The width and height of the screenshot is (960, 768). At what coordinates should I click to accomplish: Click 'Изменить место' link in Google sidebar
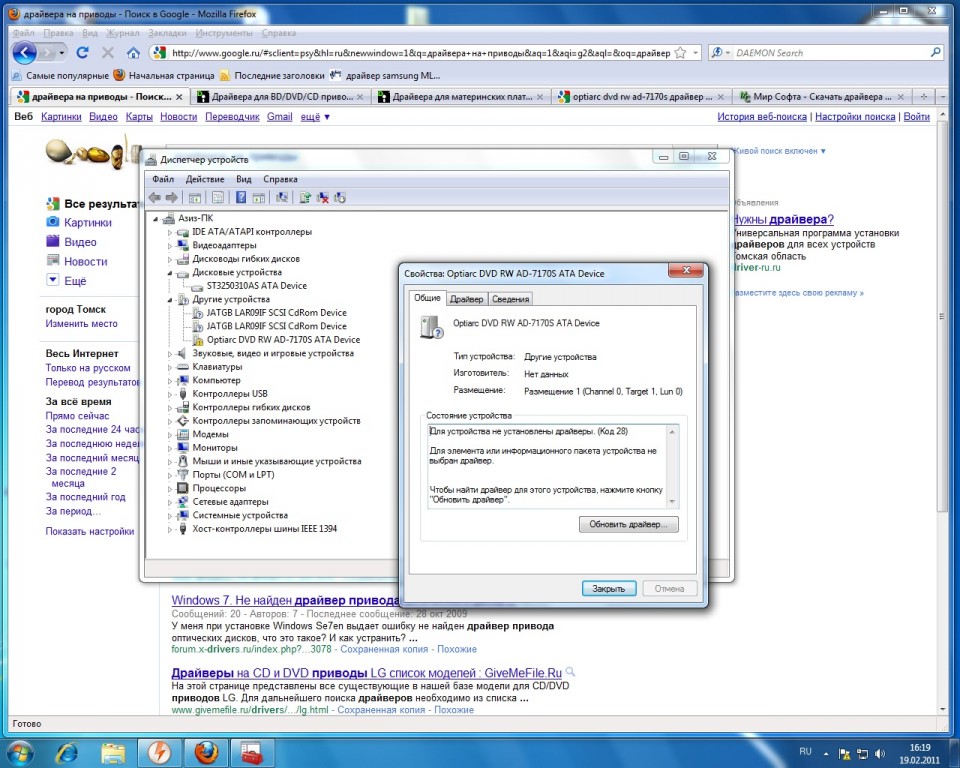(x=81, y=323)
